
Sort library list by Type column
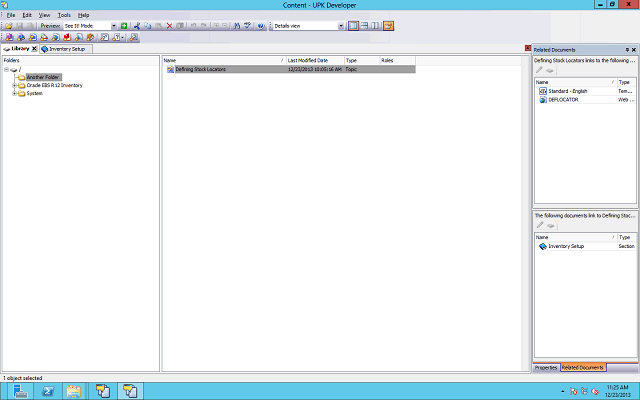point(362,60)
